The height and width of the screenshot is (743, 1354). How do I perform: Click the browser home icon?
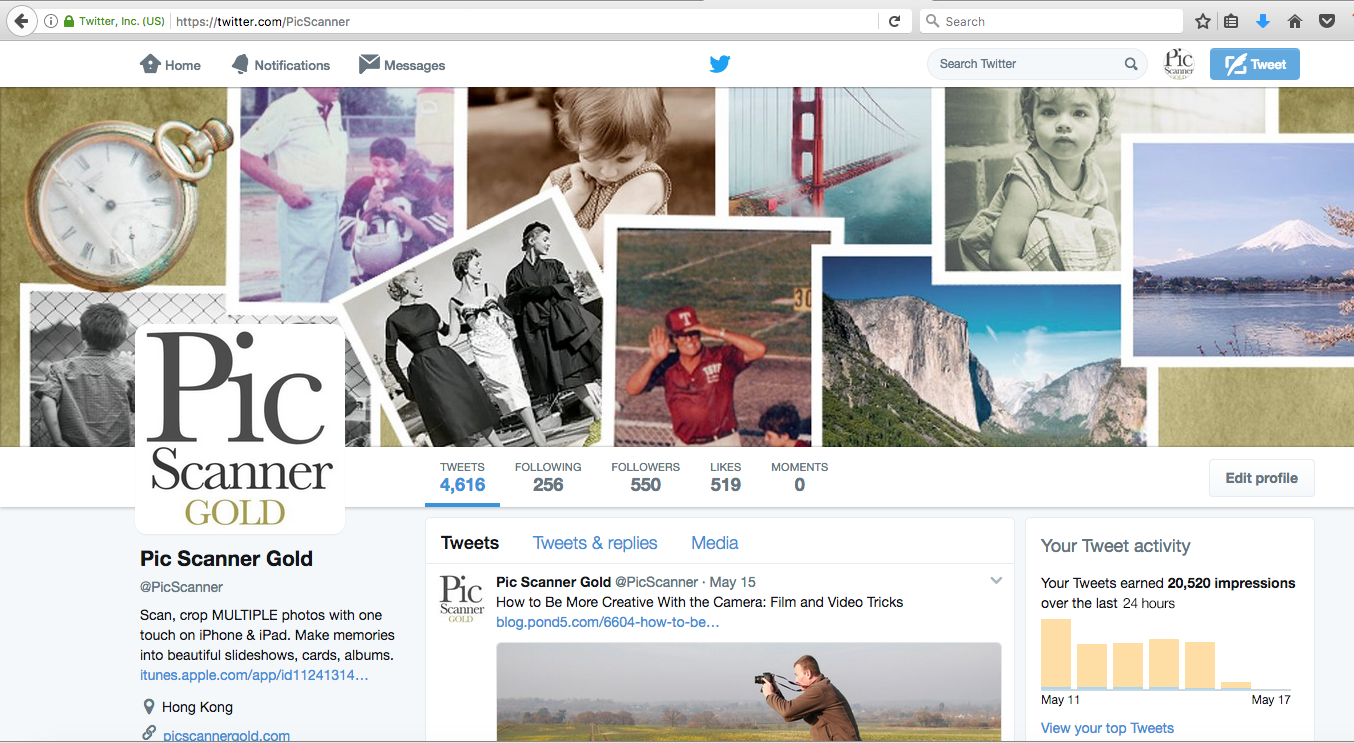click(1295, 21)
